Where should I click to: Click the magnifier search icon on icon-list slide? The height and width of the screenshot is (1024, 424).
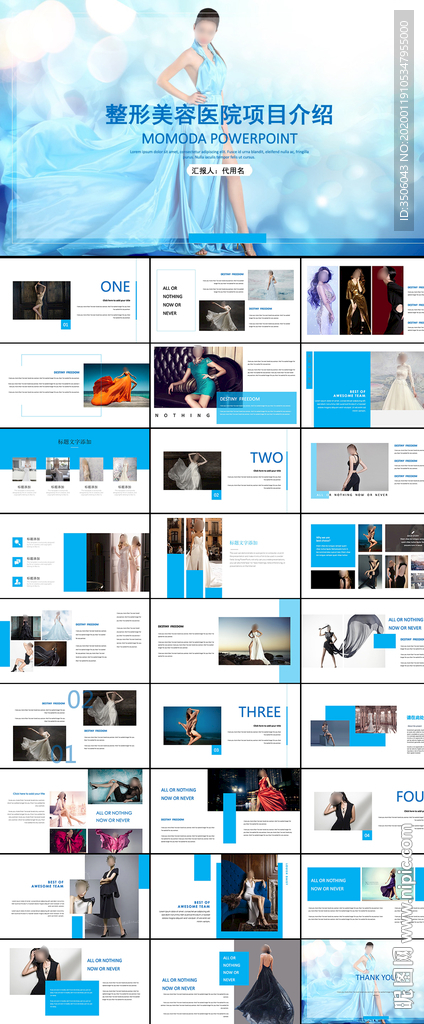coord(18,542)
